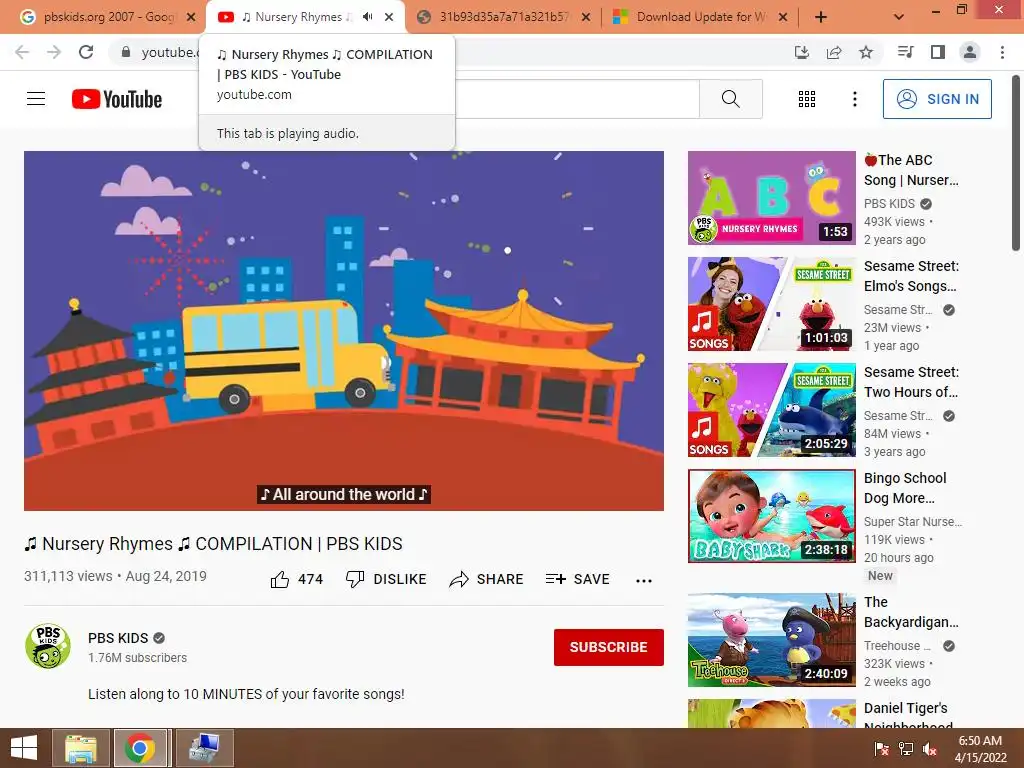
Task: Open the network computers taskbar app
Action: (x=204, y=748)
